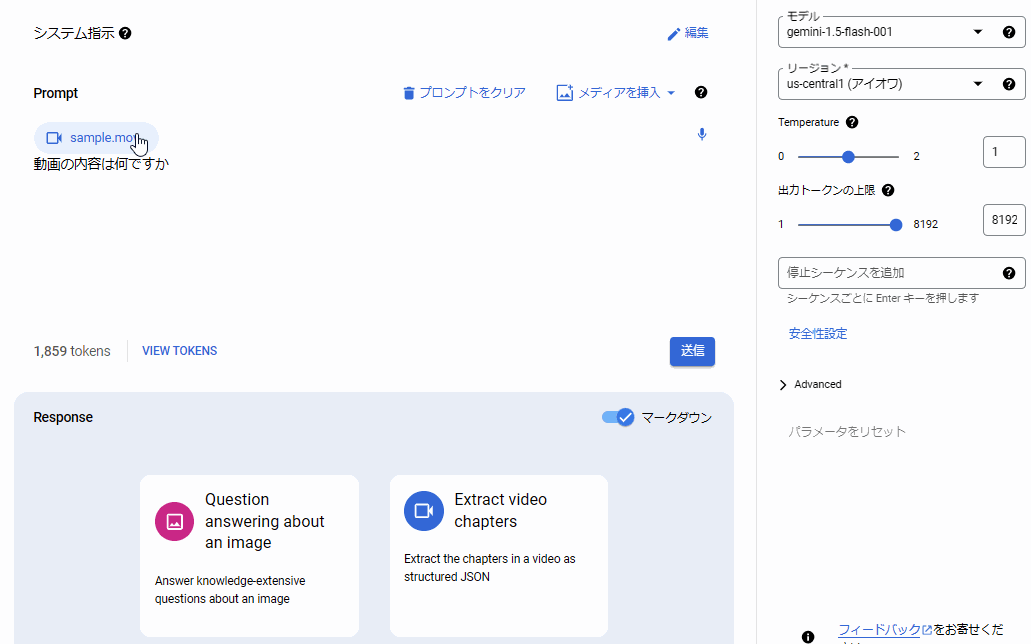Screen dimensions: 1031x644
Task: Select the Extract video chapters card
Action: pyautogui.click(x=498, y=555)
